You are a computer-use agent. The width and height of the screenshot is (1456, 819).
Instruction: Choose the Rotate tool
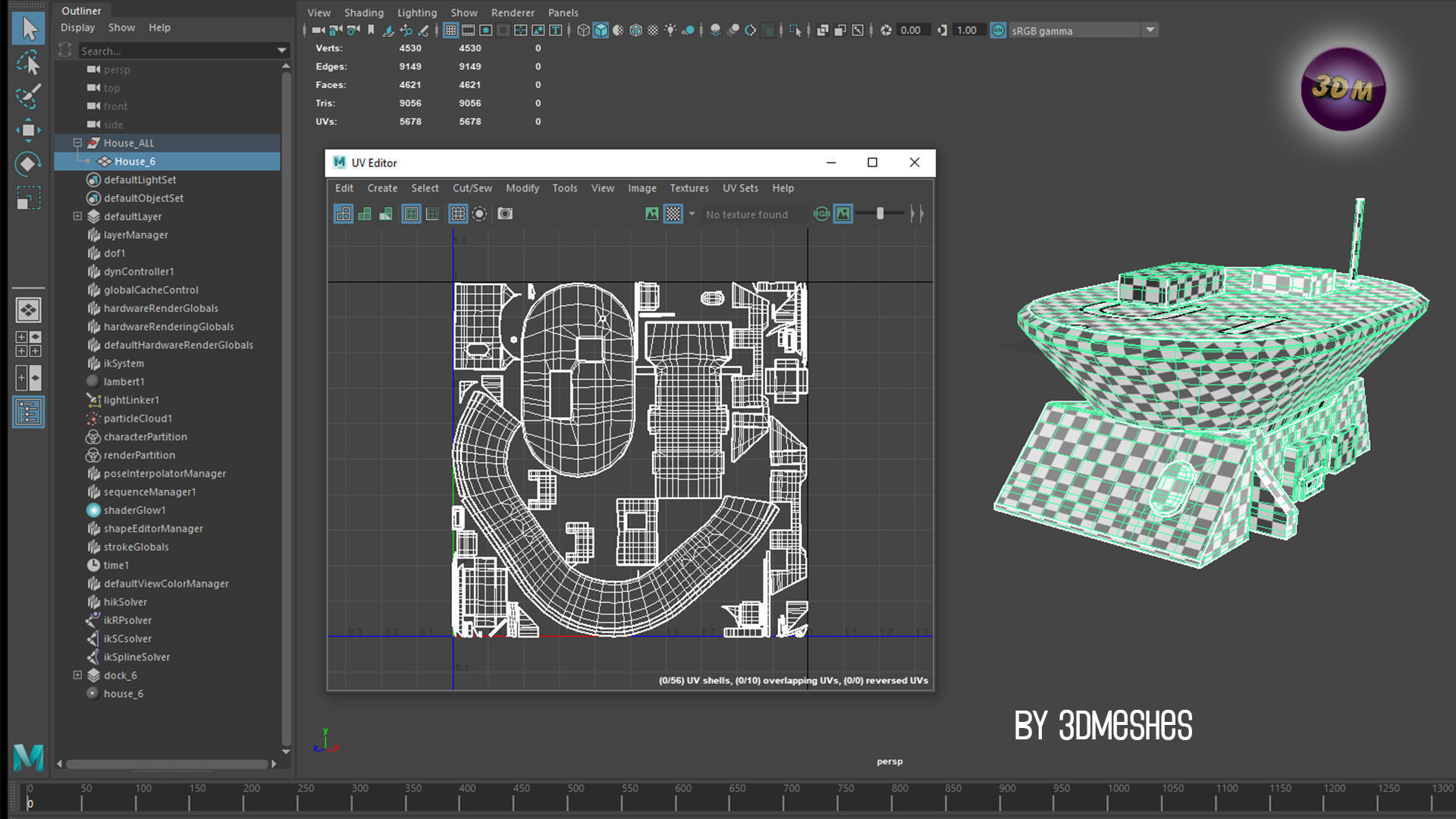(28, 164)
